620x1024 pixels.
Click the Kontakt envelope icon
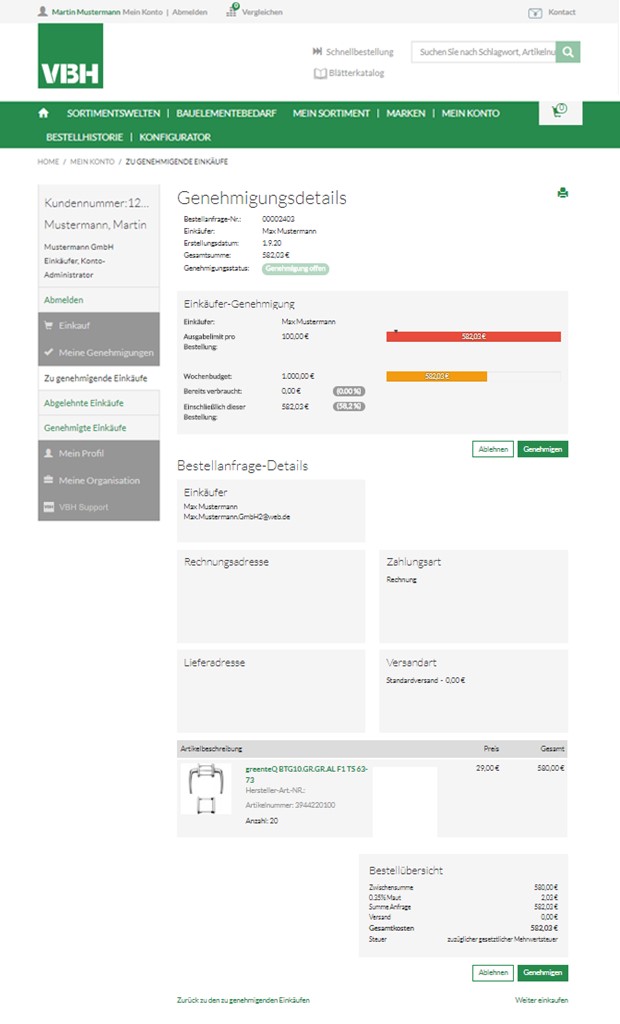click(535, 12)
